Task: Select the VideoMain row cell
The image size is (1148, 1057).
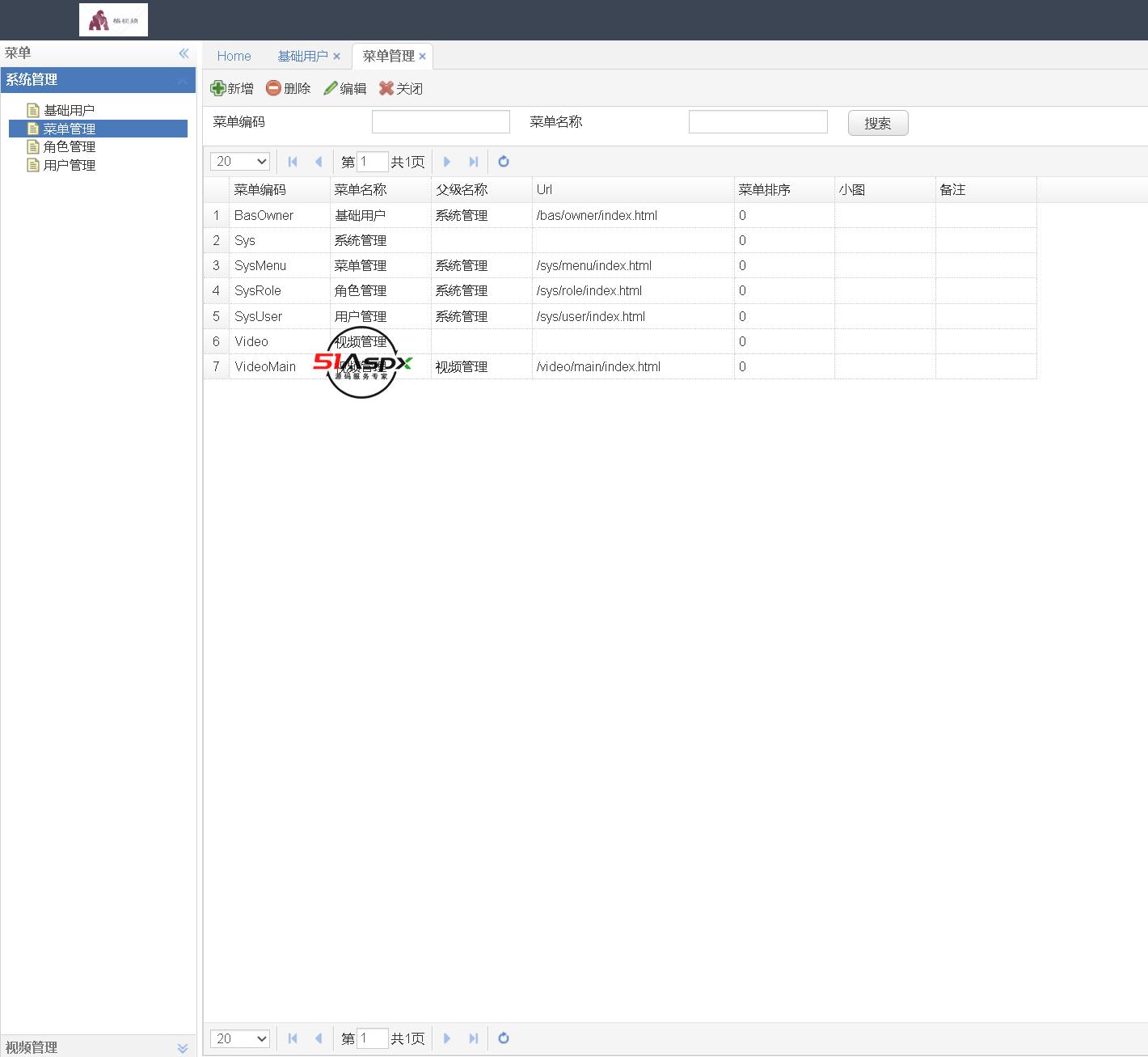Action: (280, 366)
